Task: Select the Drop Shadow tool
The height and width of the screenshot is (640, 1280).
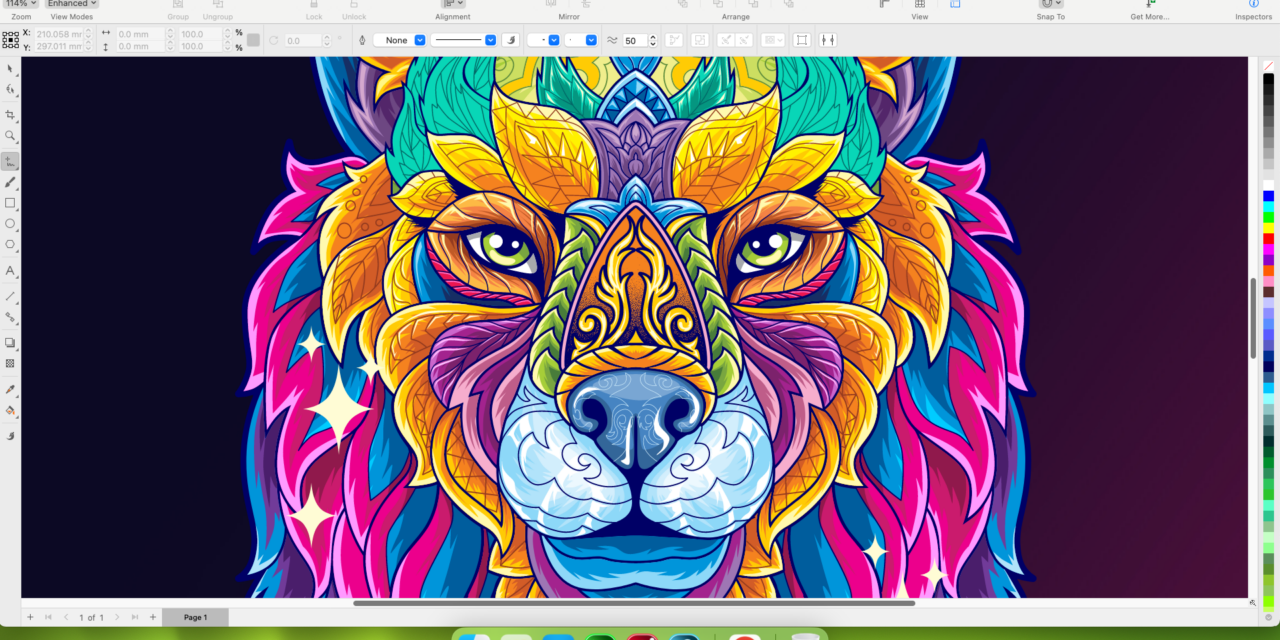Action: (x=10, y=343)
